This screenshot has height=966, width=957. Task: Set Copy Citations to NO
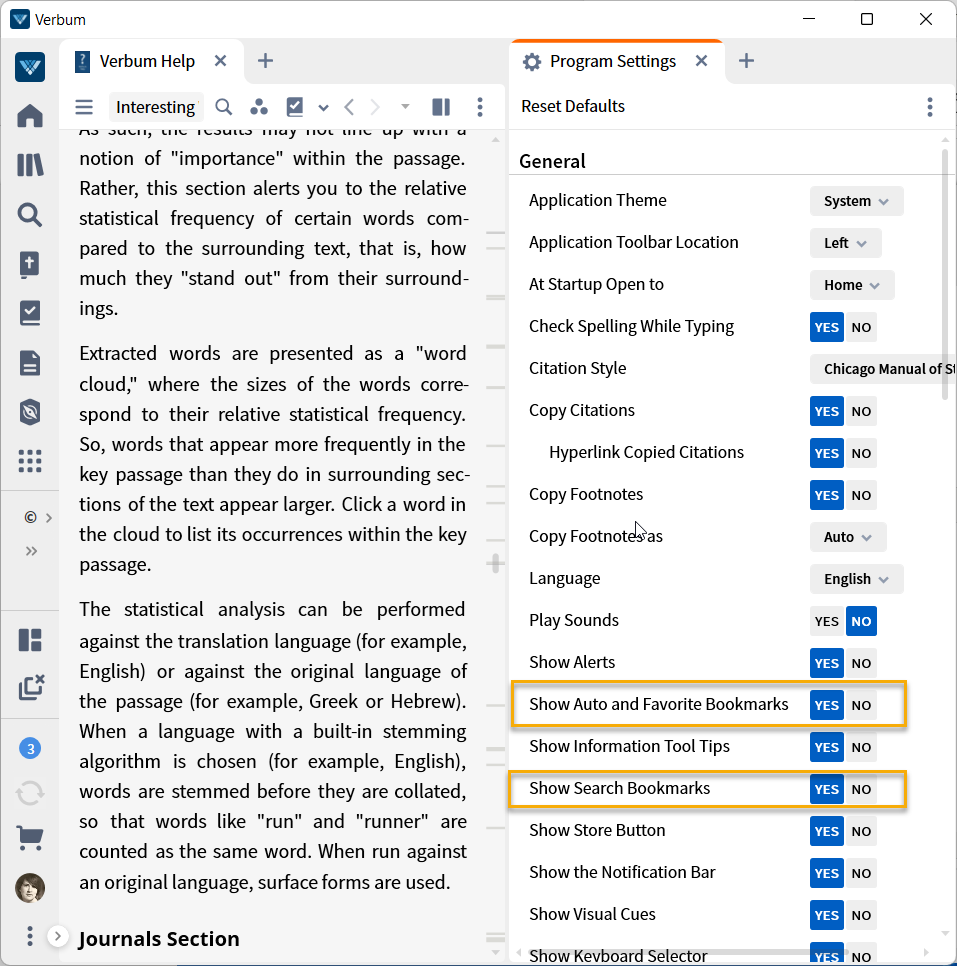[x=861, y=412]
